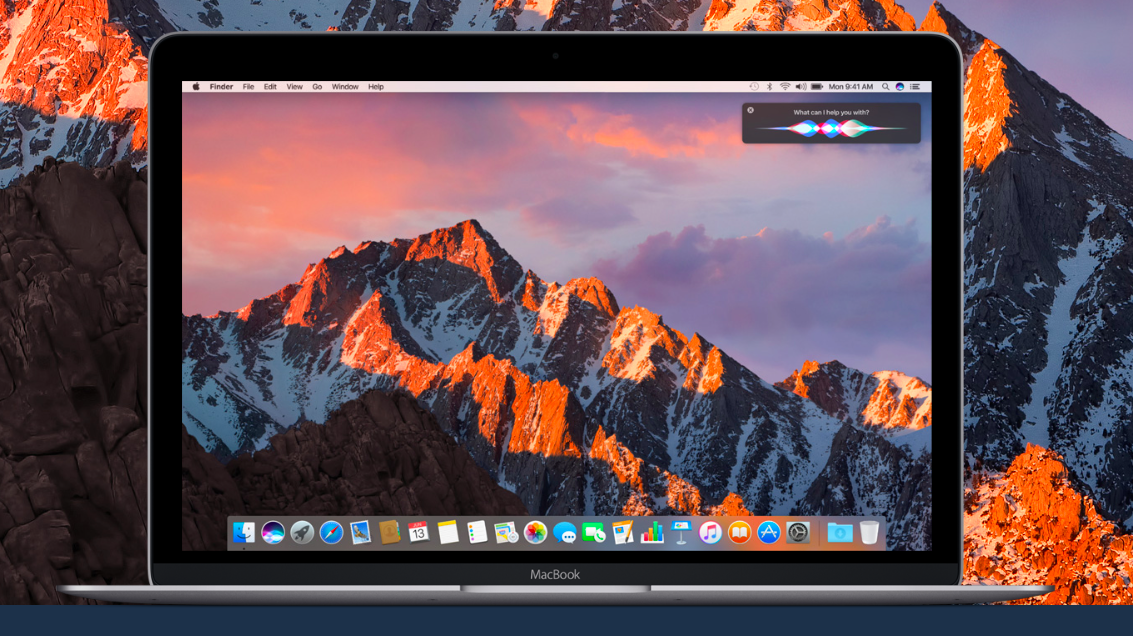Open Finder from the Dock
1133x636 pixels.
coord(244,533)
